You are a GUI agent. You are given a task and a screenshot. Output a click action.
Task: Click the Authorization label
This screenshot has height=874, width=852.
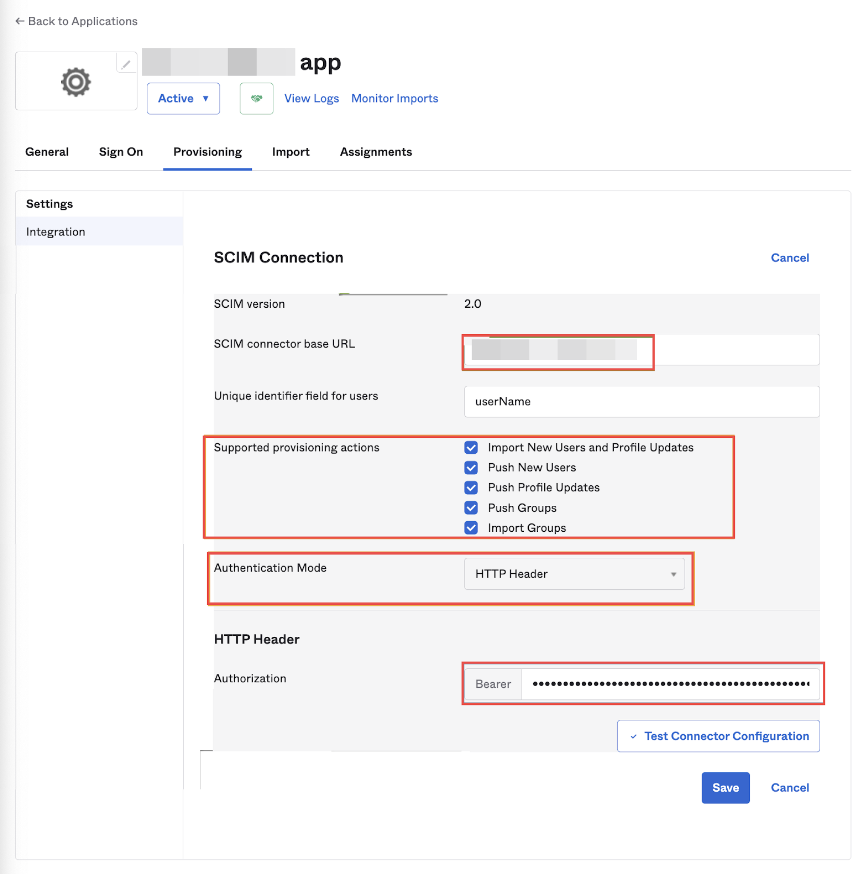pyautogui.click(x=250, y=678)
